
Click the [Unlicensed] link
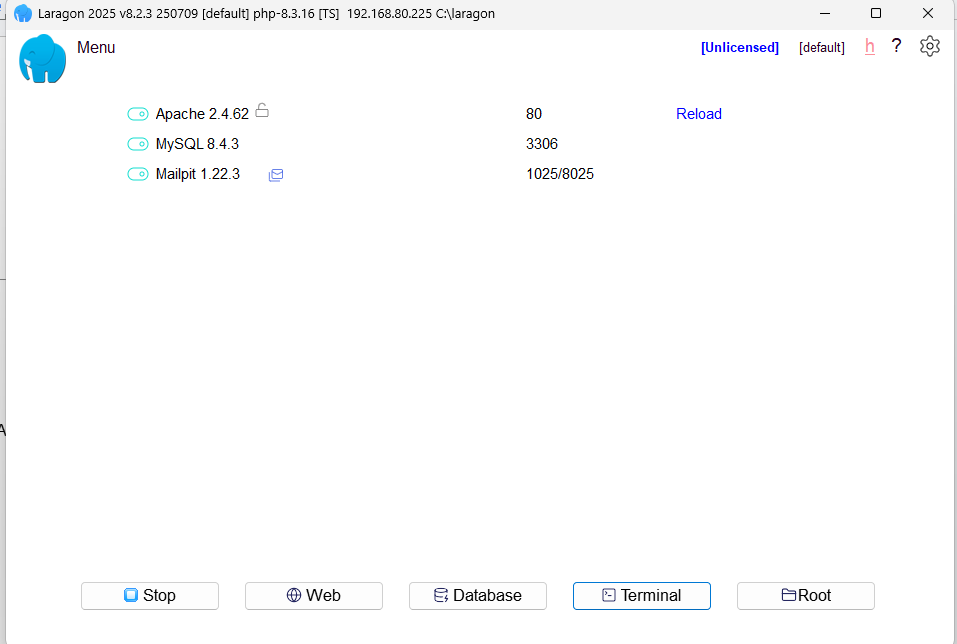pos(739,48)
